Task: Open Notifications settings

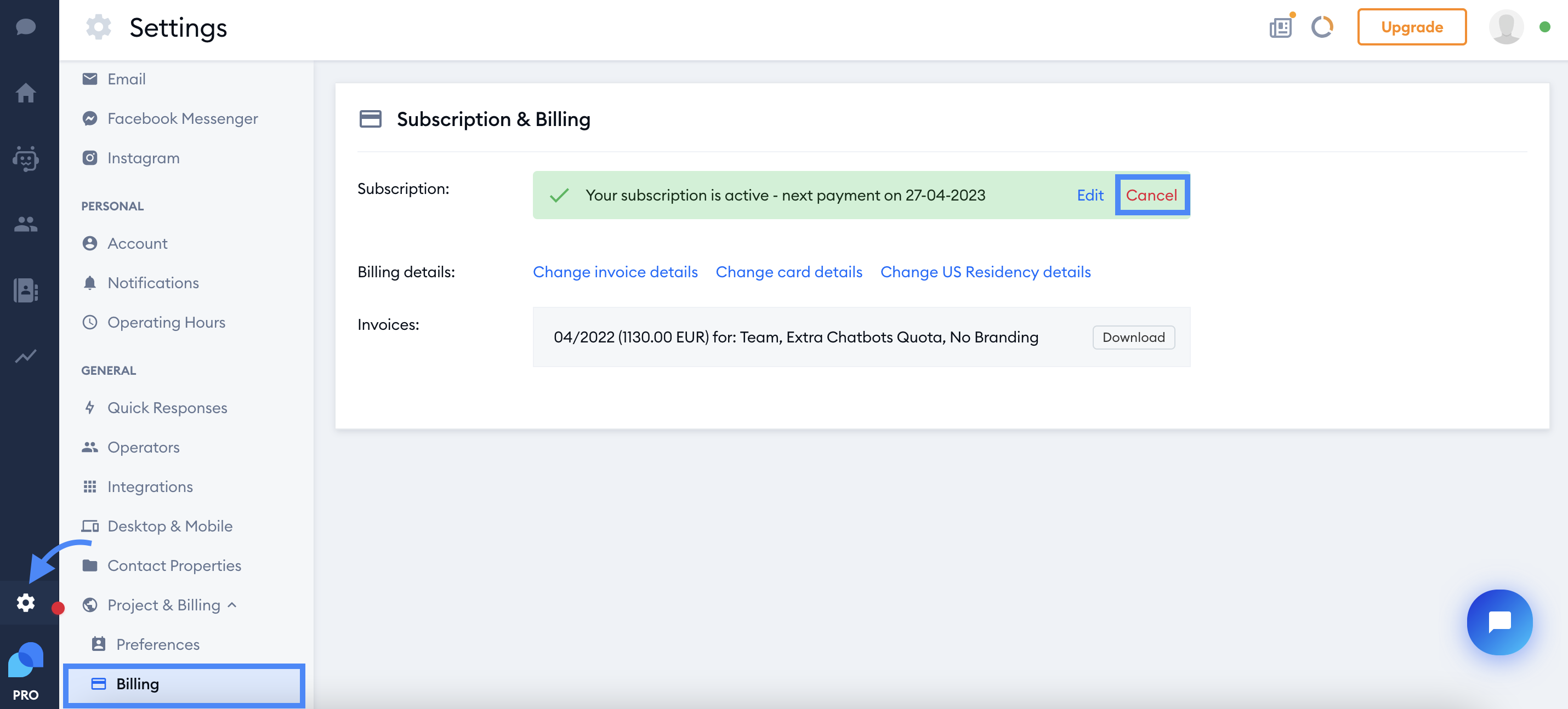Action: (141, 283)
